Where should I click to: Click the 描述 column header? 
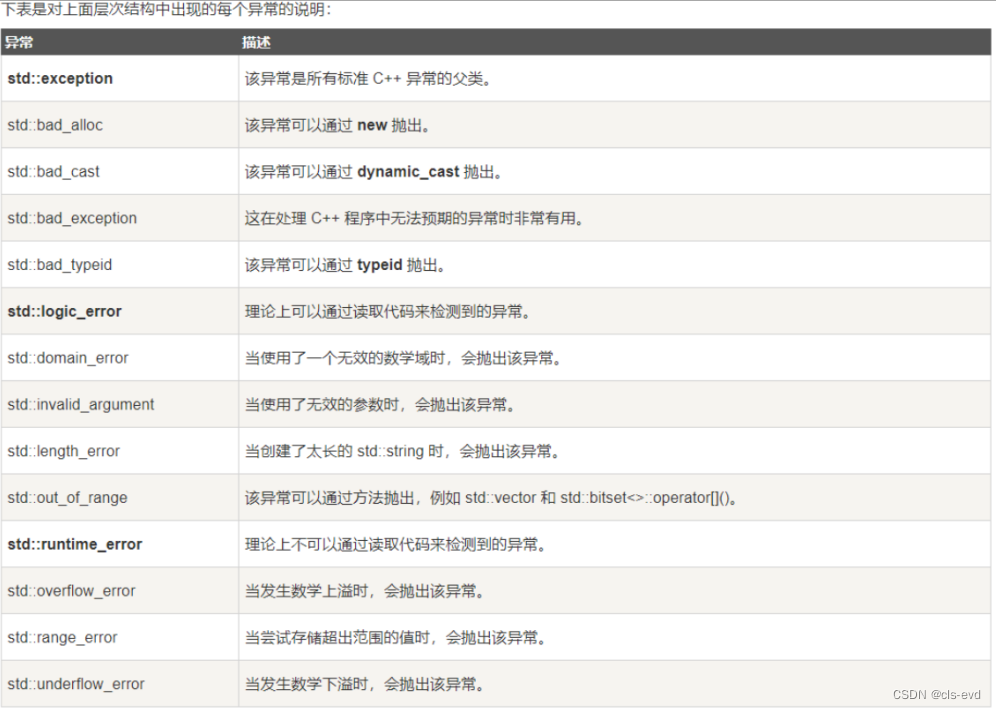point(257,43)
